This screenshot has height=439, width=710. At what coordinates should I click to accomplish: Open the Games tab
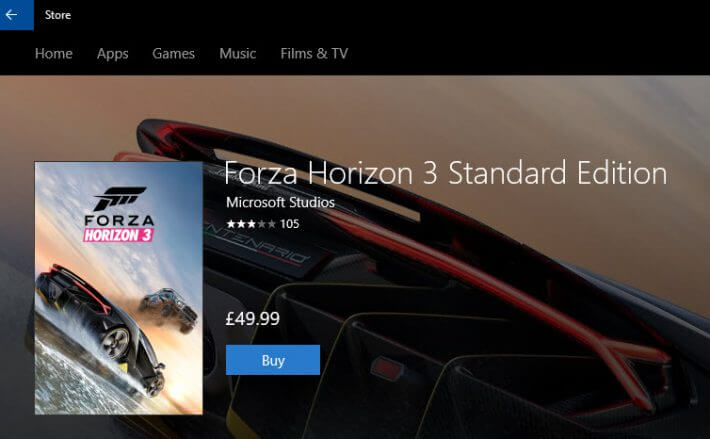click(173, 53)
